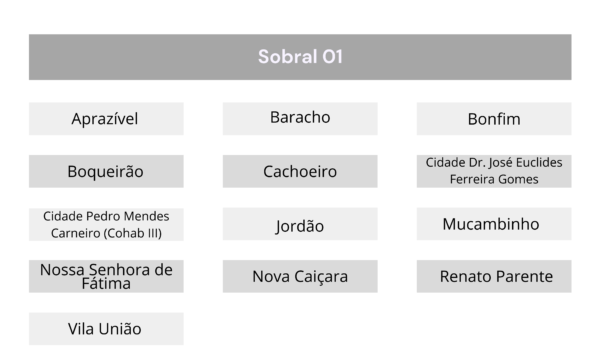Open Cidade Dr. José Euclides Ferreira Gomes
600x361 pixels.
click(494, 172)
